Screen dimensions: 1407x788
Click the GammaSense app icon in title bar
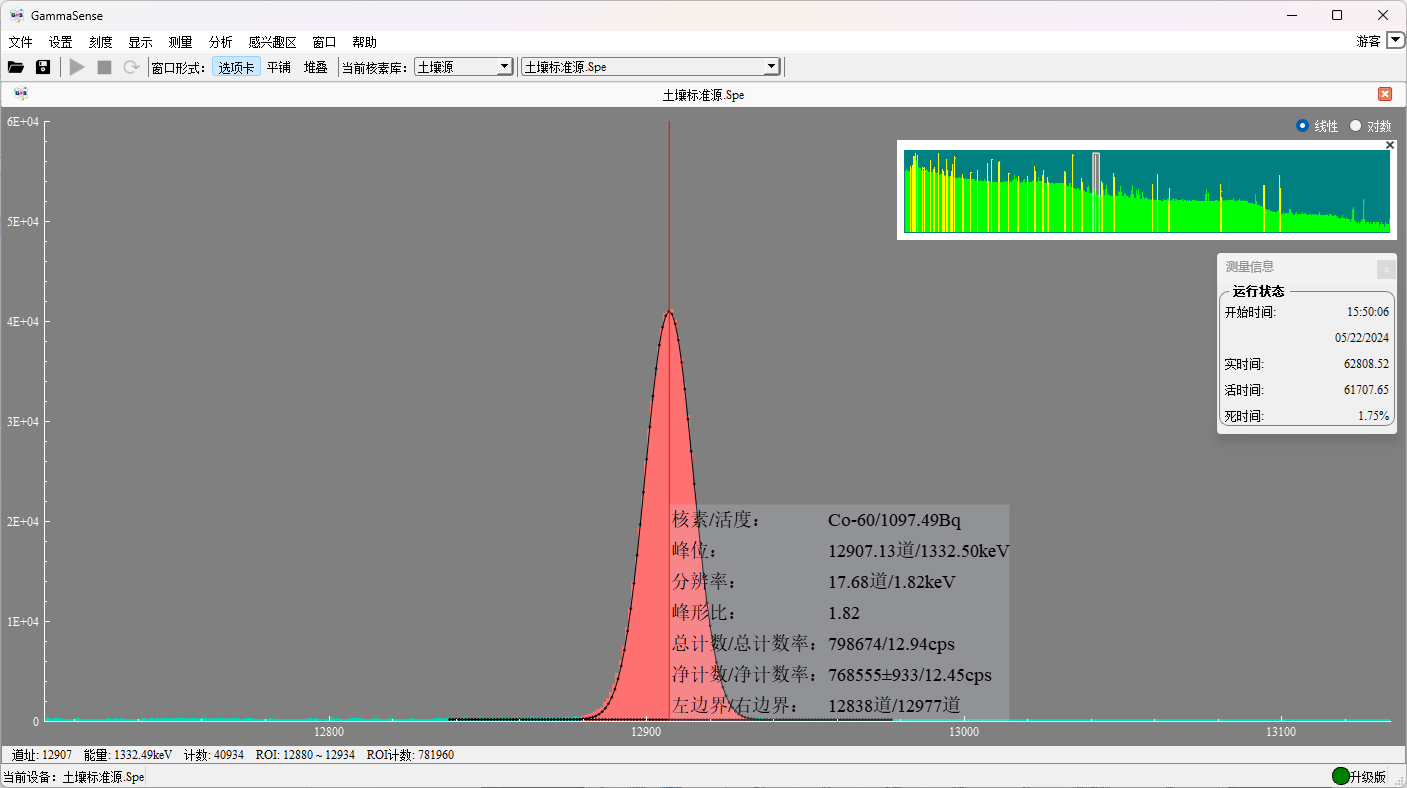click(16, 15)
